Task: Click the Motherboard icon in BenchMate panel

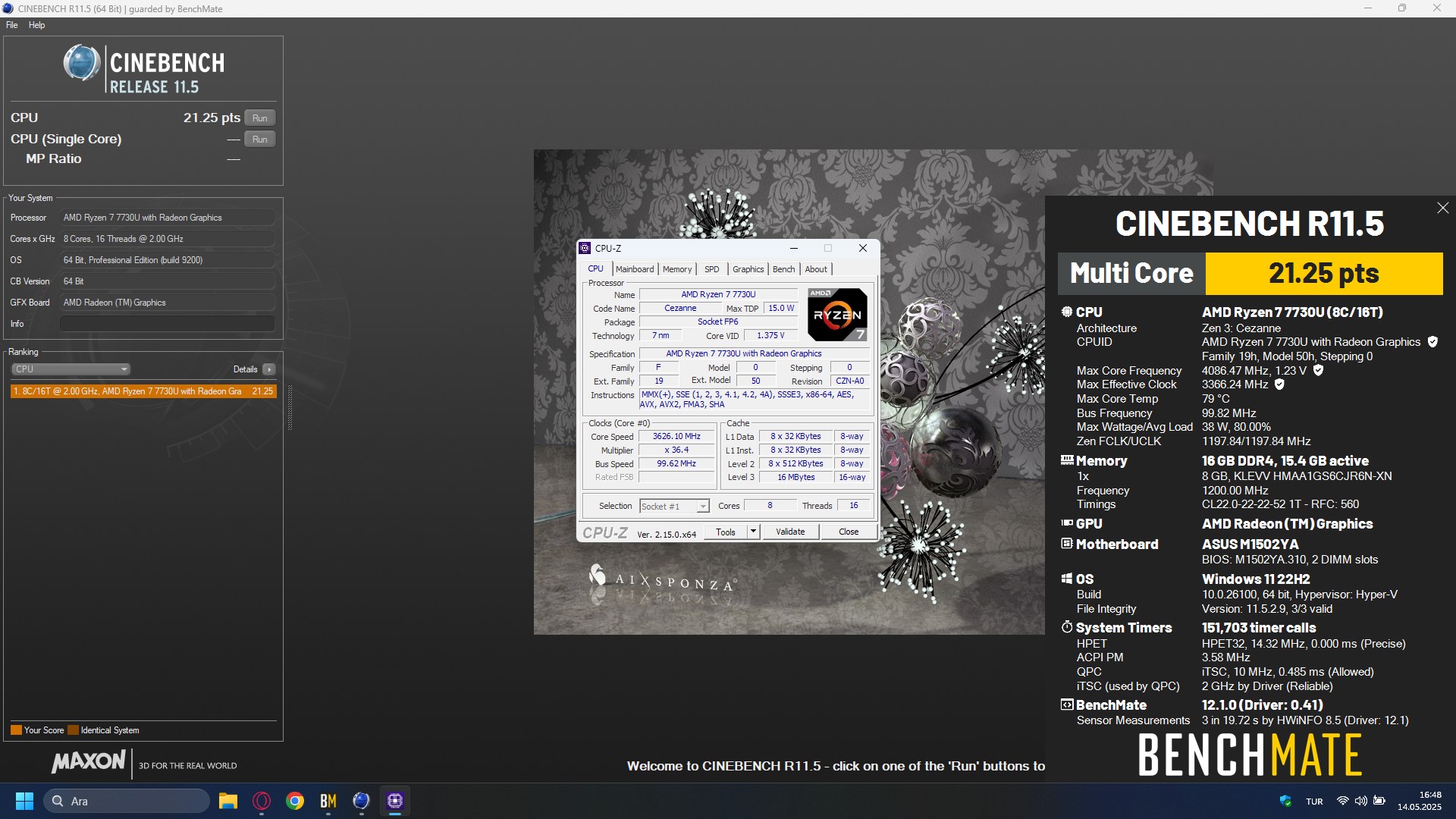Action: tap(1067, 544)
